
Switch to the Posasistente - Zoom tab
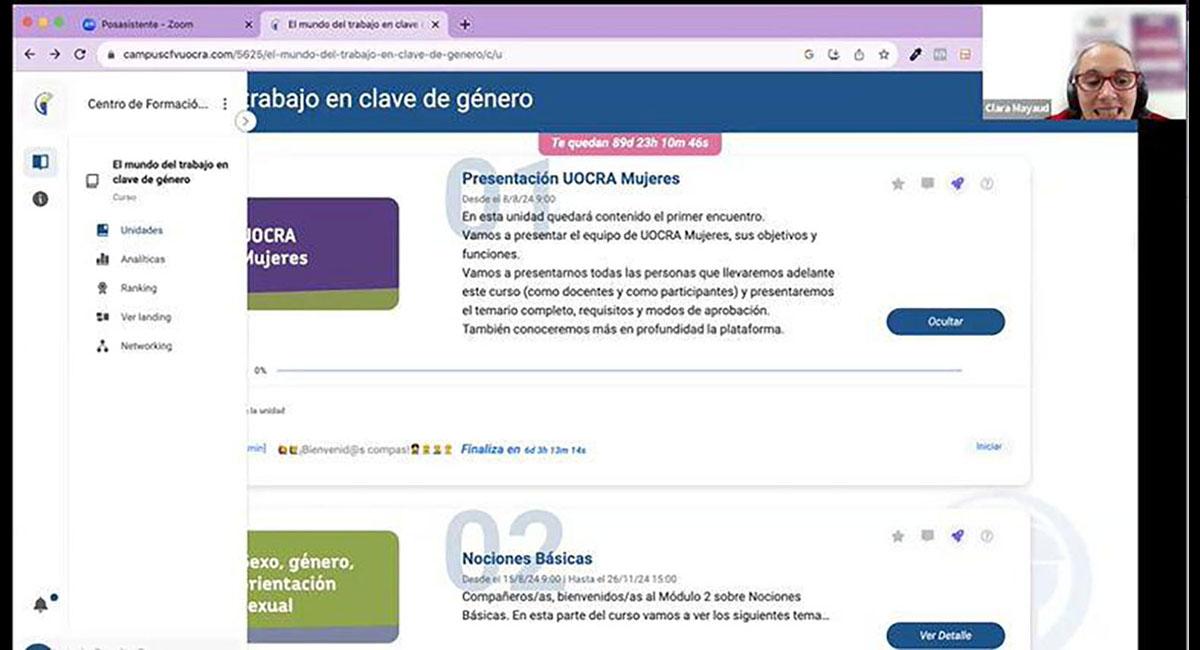pyautogui.click(x=167, y=24)
